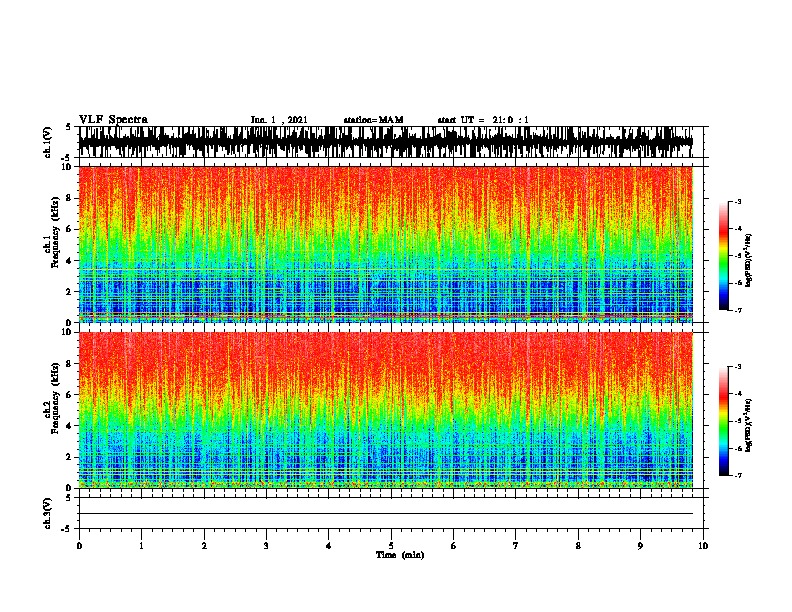The width and height of the screenshot is (792, 612).
Task: Click the "6" kHz tick on ch.2 frequency axis
Action: coord(70,395)
